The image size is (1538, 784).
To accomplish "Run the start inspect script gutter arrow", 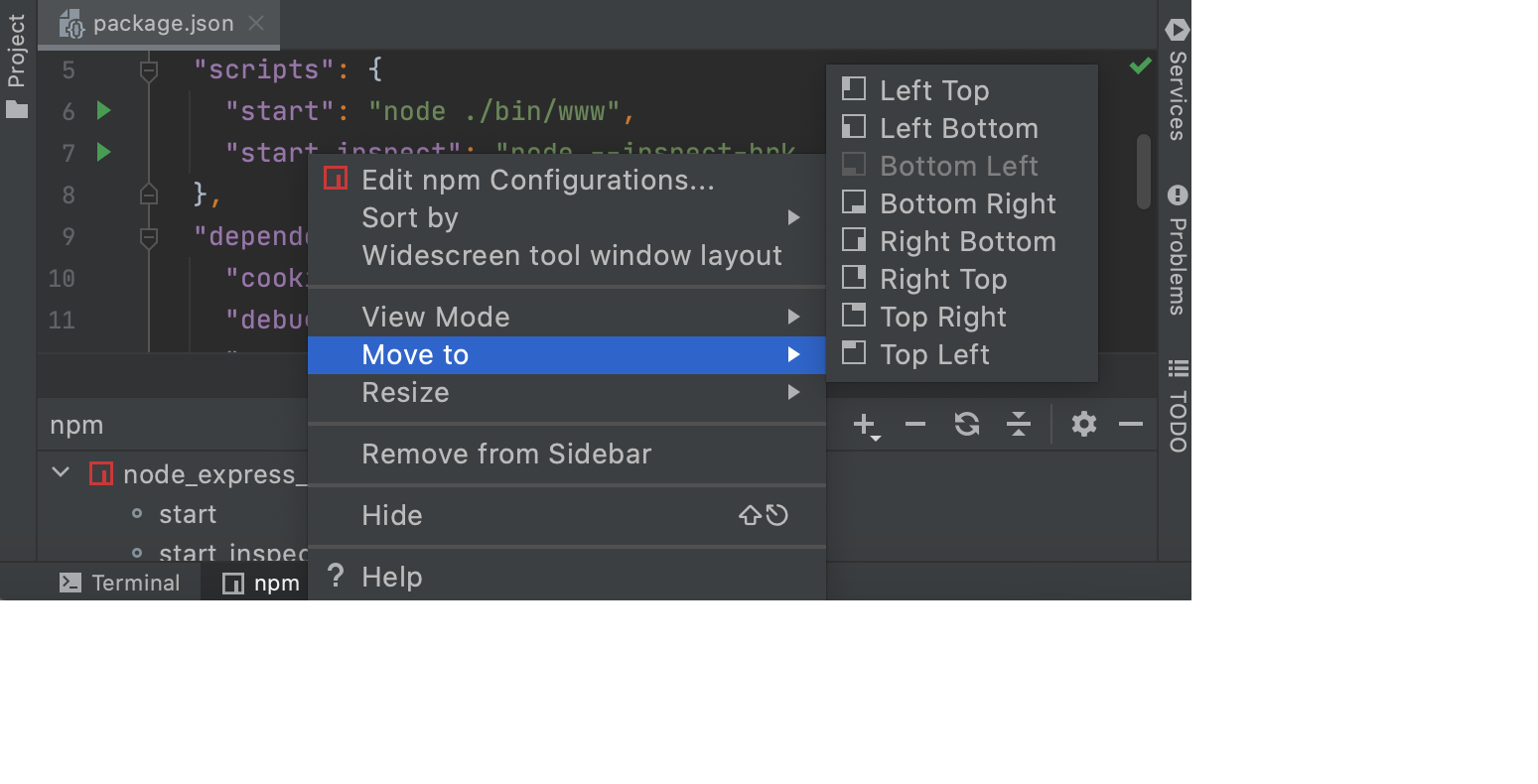I will pyautogui.click(x=104, y=152).
